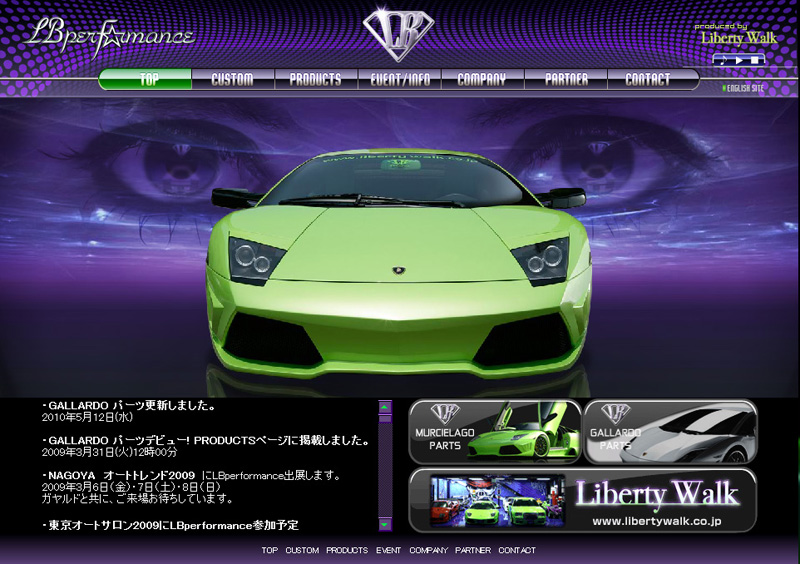Image resolution: width=800 pixels, height=564 pixels.
Task: Click the LB emblem on Murcielago Parts banner
Action: [445, 413]
